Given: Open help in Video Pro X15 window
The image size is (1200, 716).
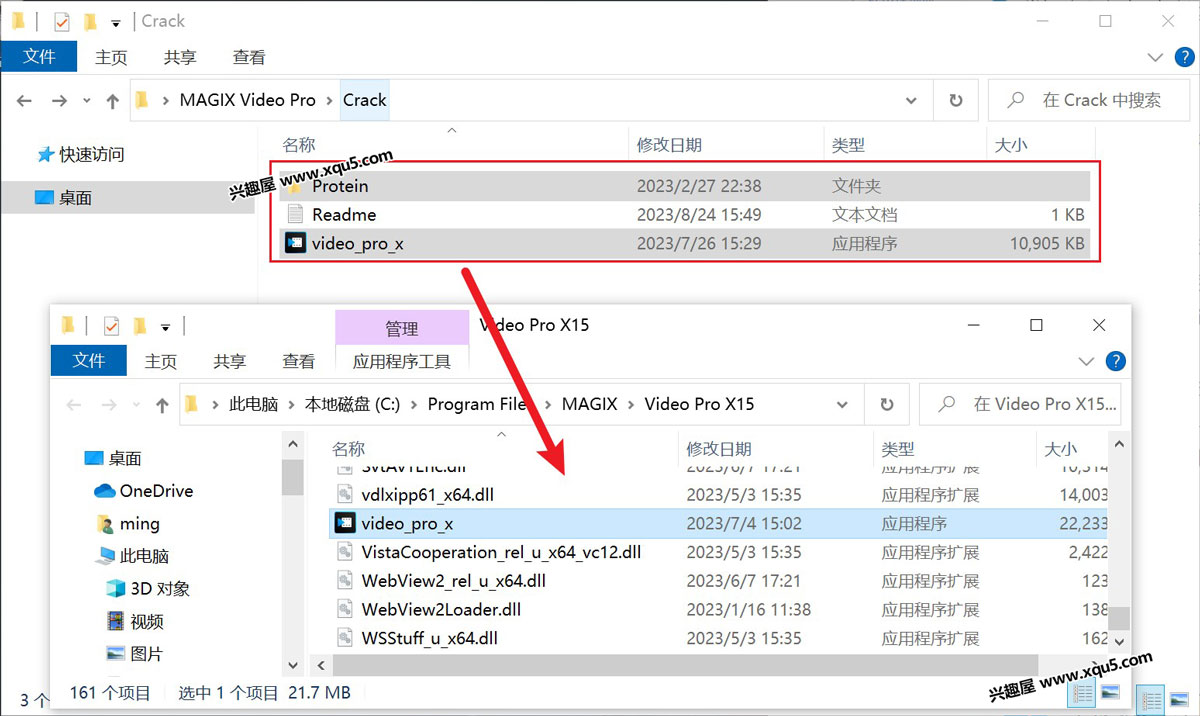Looking at the screenshot, I should point(1115,361).
